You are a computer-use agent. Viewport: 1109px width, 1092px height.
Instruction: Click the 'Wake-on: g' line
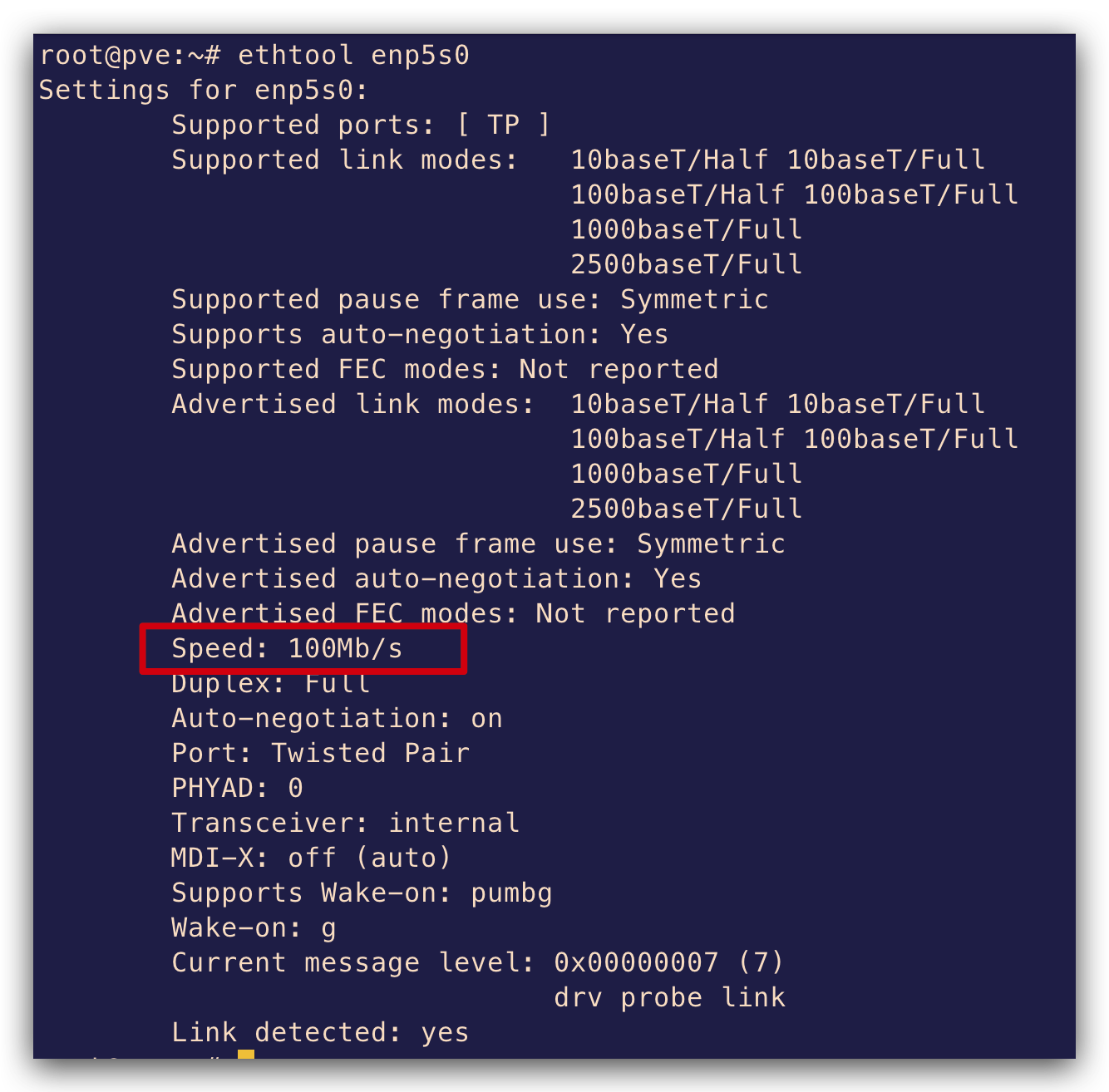tap(254, 927)
